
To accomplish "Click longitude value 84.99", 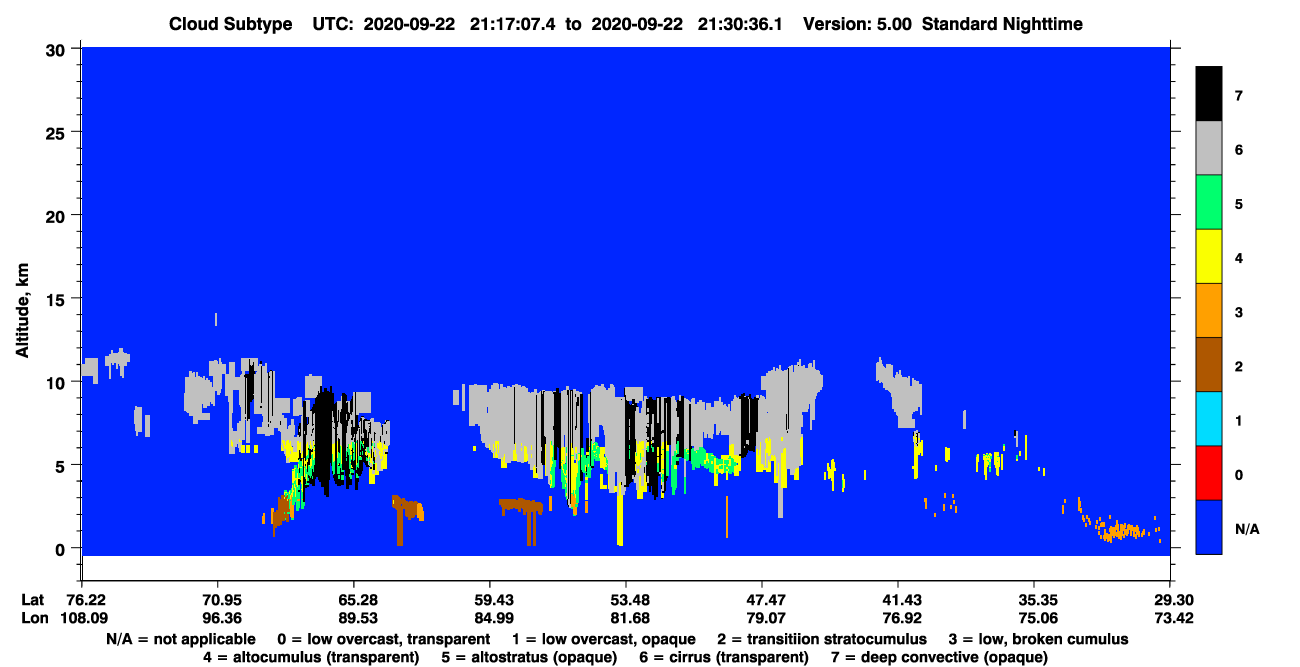I will pyautogui.click(x=489, y=618).
